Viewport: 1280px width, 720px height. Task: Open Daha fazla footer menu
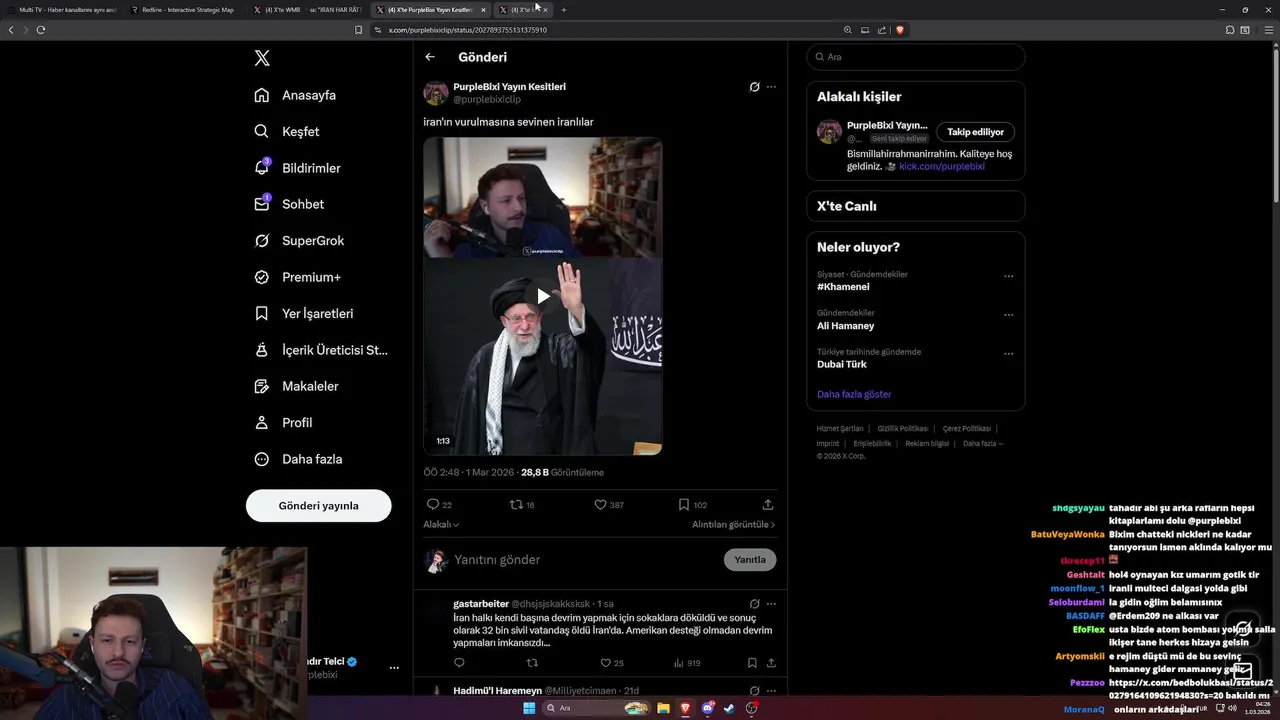[x=983, y=443]
